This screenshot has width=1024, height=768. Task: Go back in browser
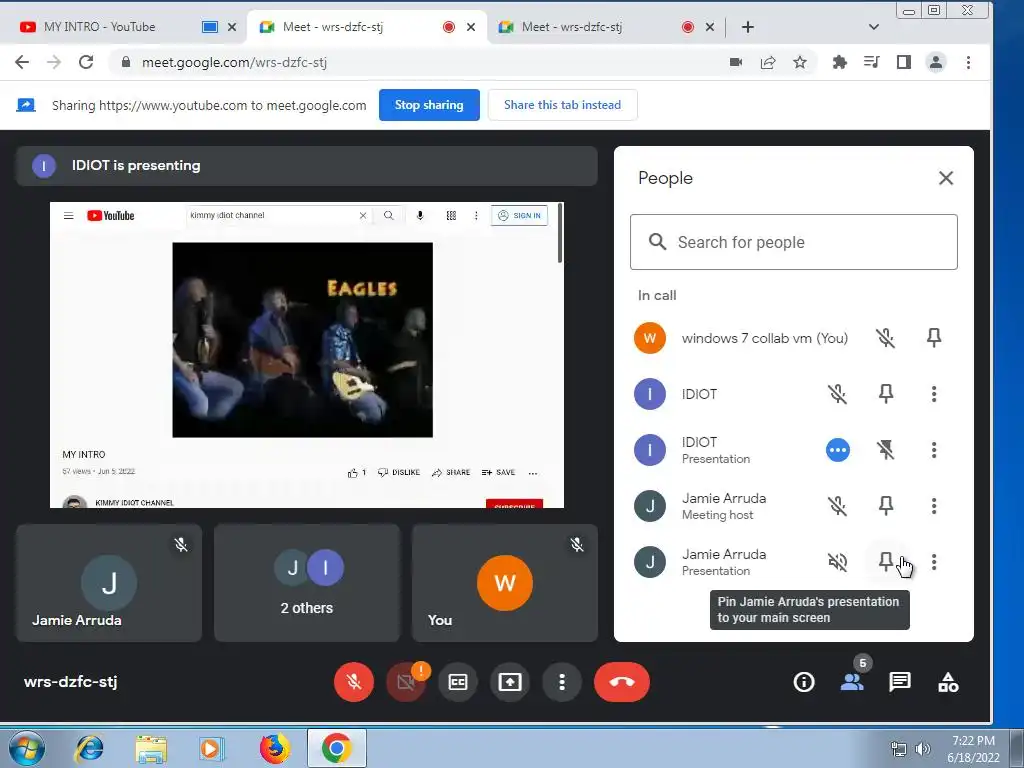point(22,62)
